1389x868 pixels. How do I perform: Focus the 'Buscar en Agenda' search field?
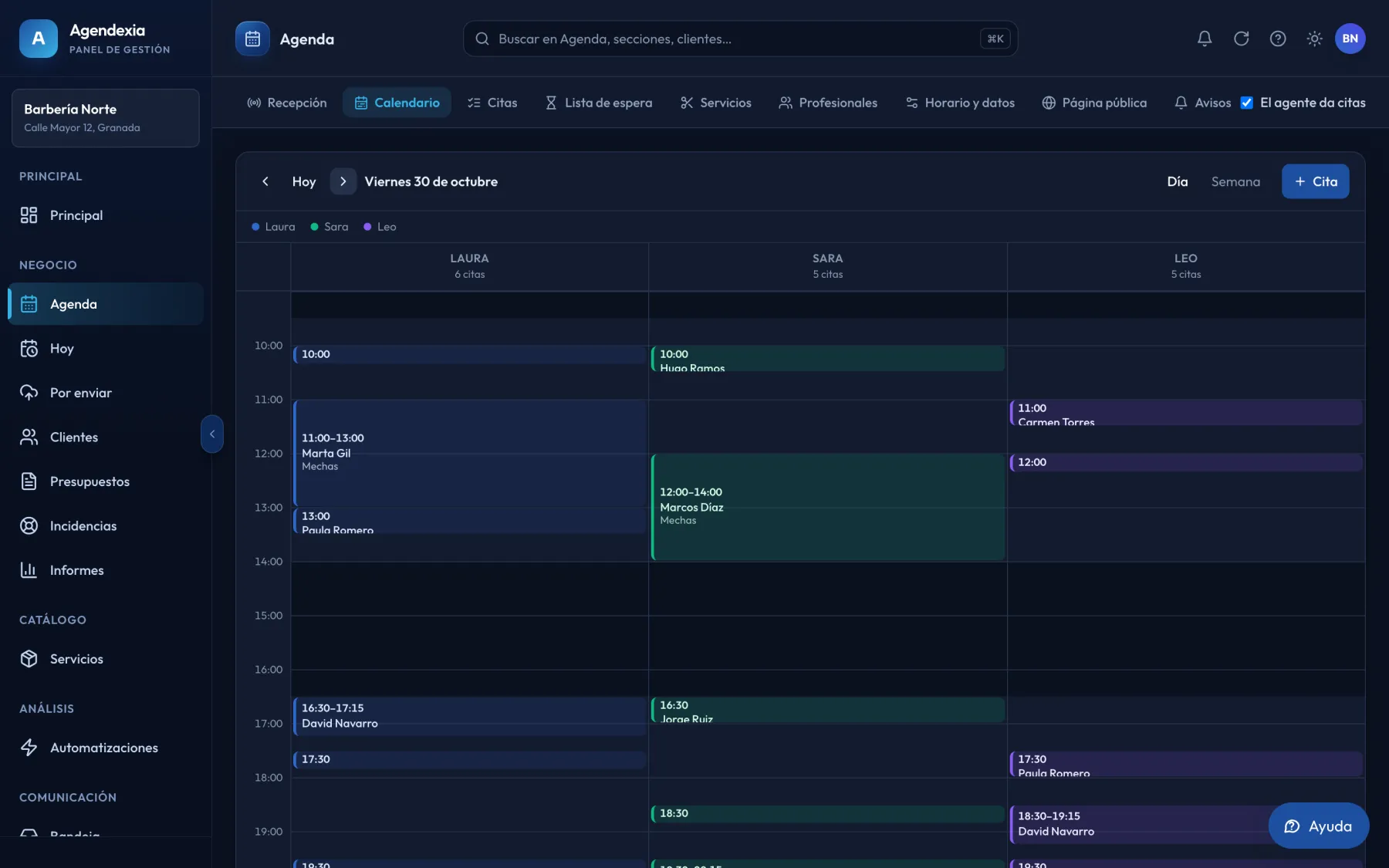tap(740, 39)
